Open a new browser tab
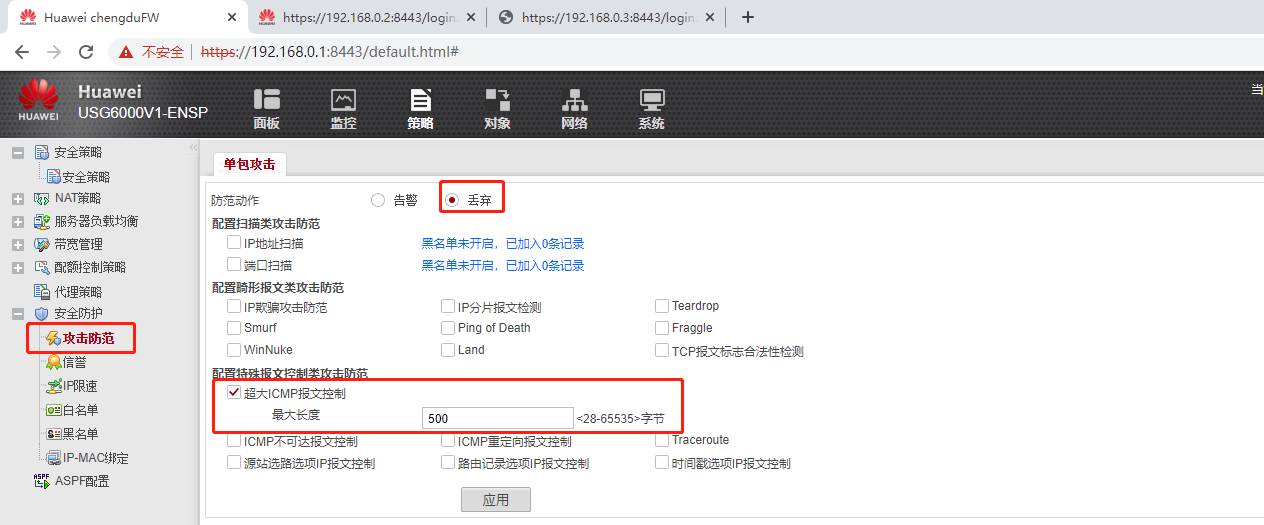The image size is (1264, 525). pyautogui.click(x=747, y=17)
